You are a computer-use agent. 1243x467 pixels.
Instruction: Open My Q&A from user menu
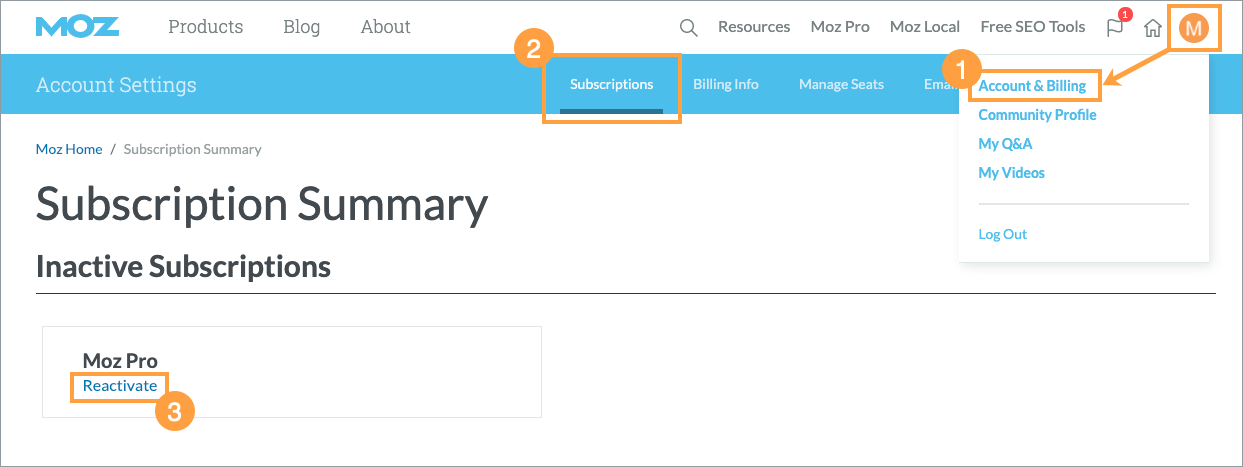pyautogui.click(x=1005, y=144)
